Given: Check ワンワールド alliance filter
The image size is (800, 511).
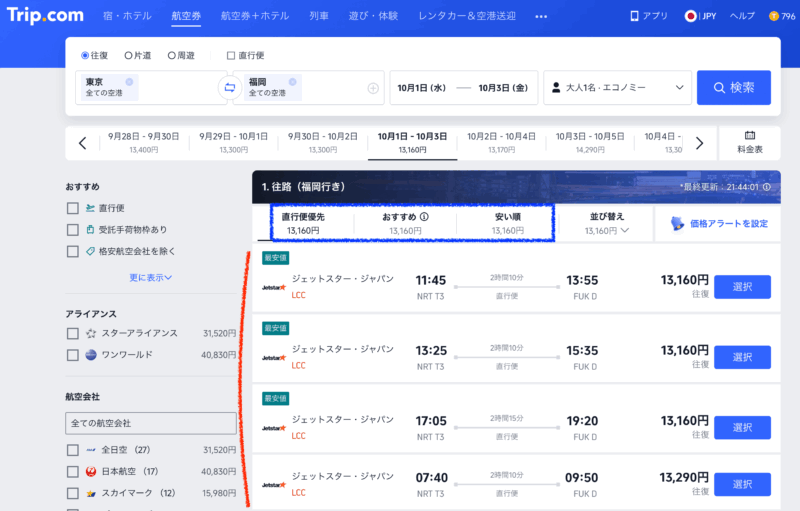Looking at the screenshot, I should [x=72, y=355].
